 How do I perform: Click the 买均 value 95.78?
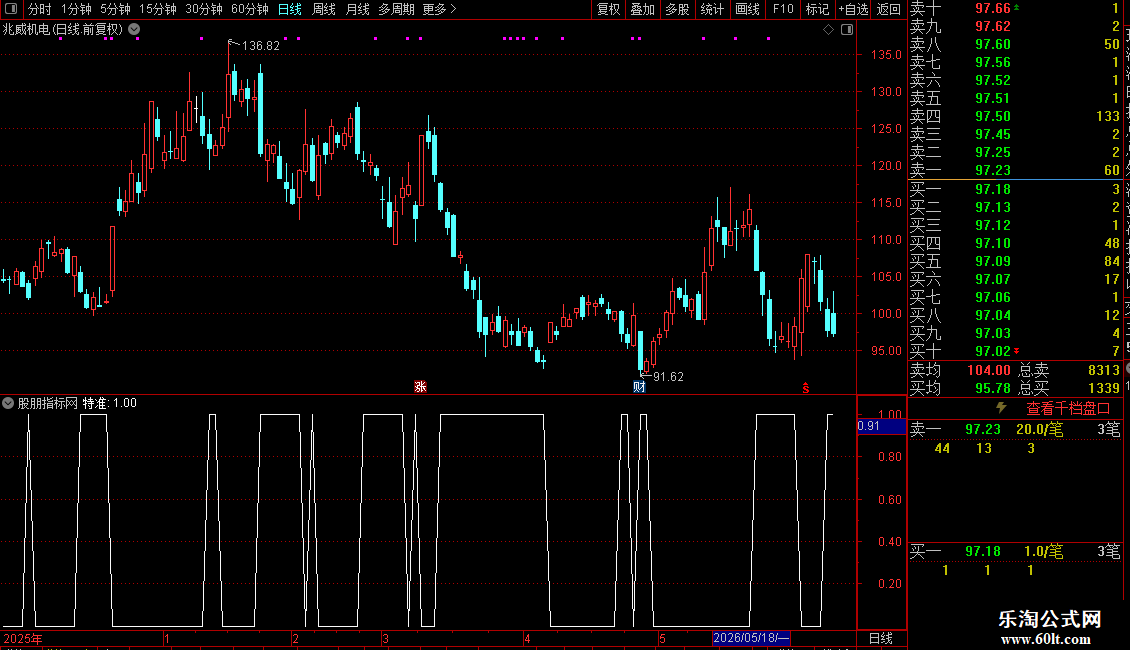[992, 388]
